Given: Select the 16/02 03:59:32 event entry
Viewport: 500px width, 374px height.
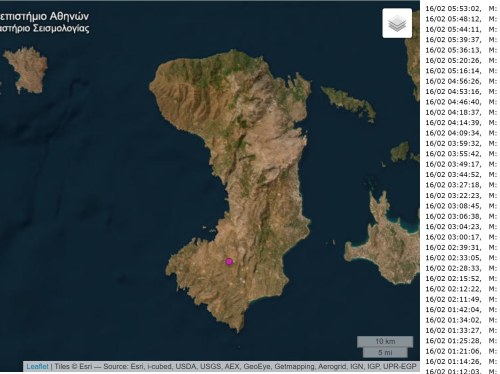Looking at the screenshot, I should click(461, 144).
